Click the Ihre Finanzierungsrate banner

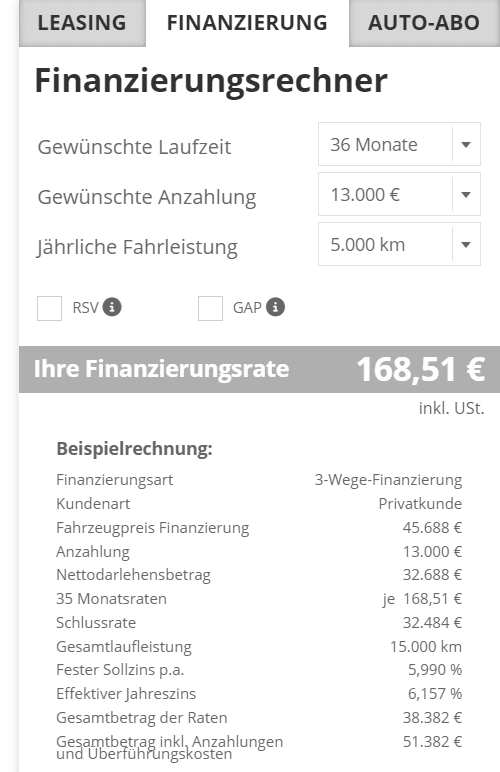(259, 369)
